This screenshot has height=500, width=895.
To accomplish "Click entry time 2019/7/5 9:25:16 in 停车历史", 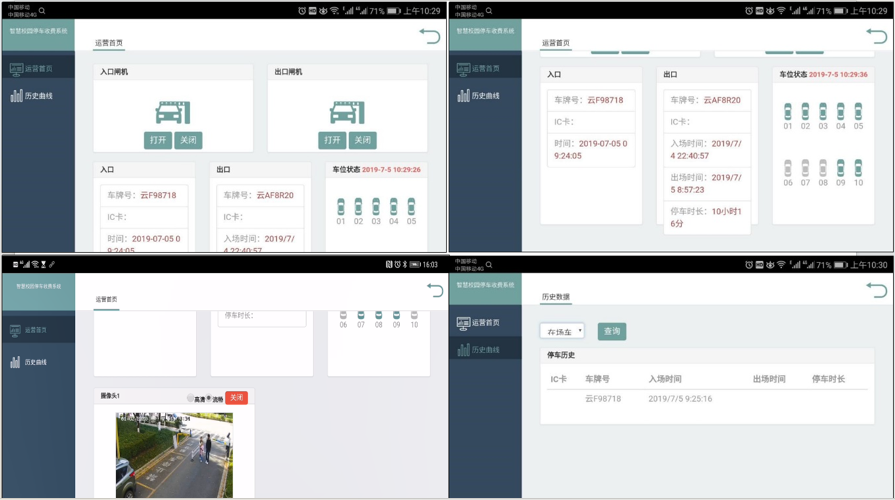I will point(680,399).
